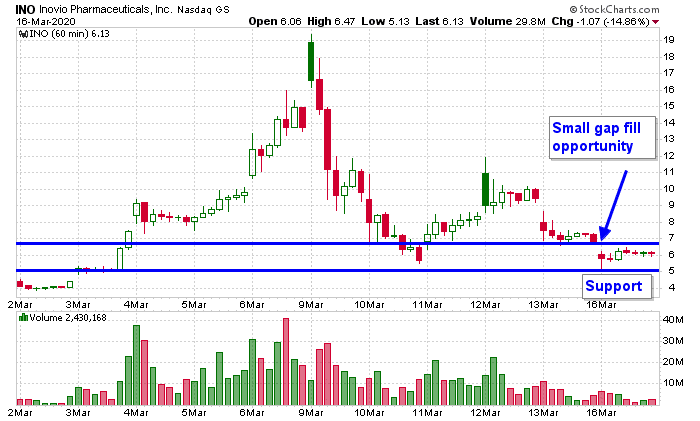Click the 10 price axis label
Image resolution: width=700 pixels, height=421 pixels.
pos(669,188)
